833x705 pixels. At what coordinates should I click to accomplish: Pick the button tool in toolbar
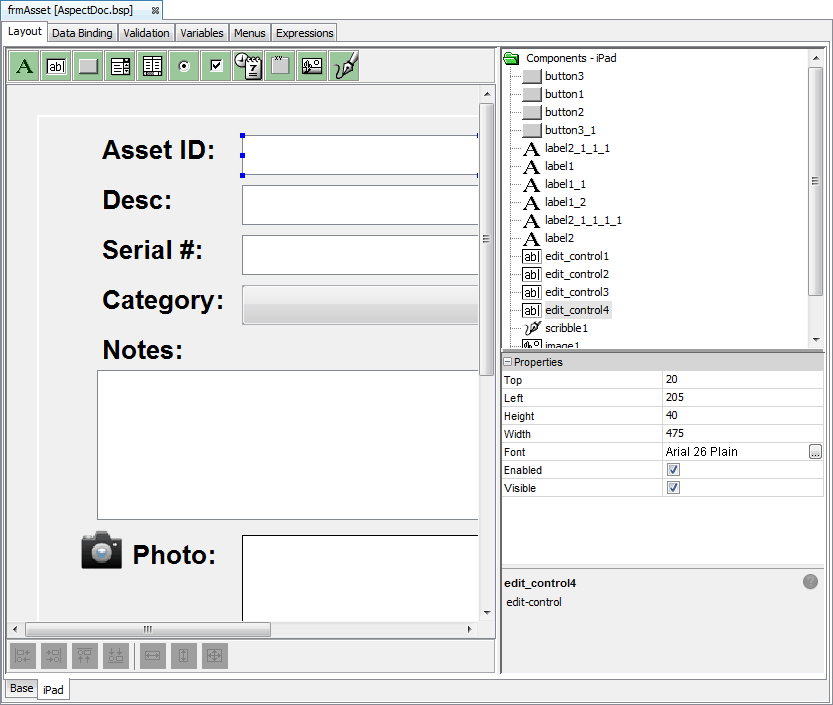[x=88, y=66]
